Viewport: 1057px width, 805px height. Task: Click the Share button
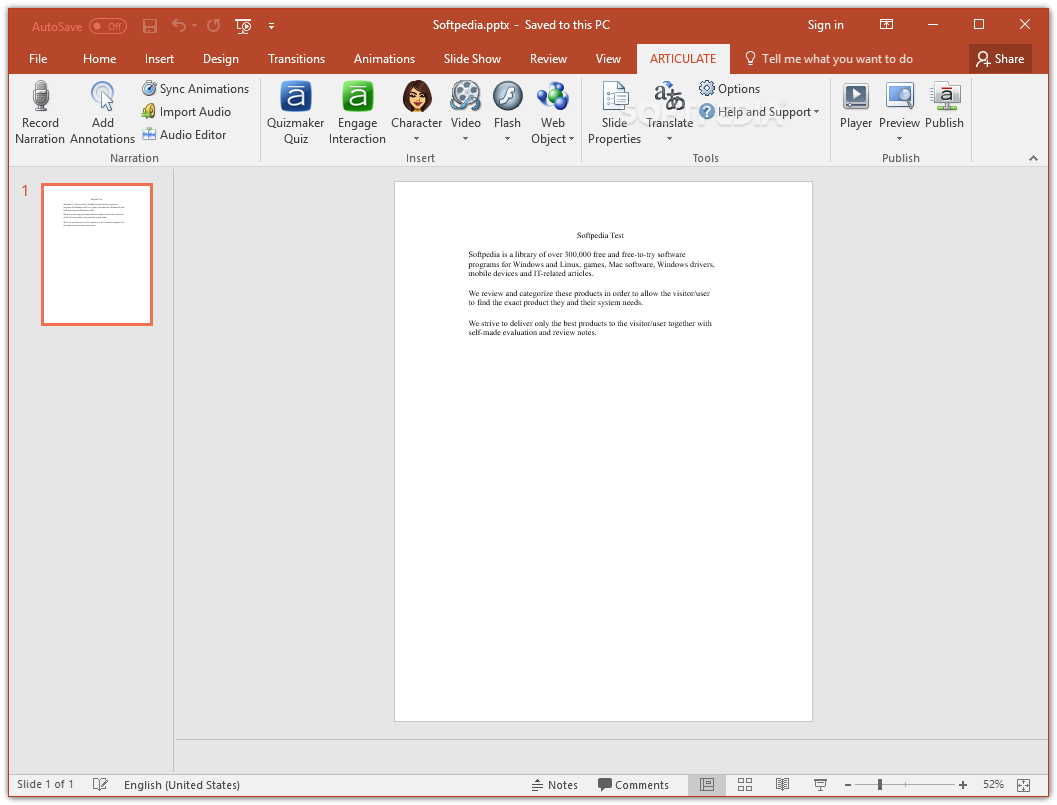pyautogui.click(x=1000, y=59)
